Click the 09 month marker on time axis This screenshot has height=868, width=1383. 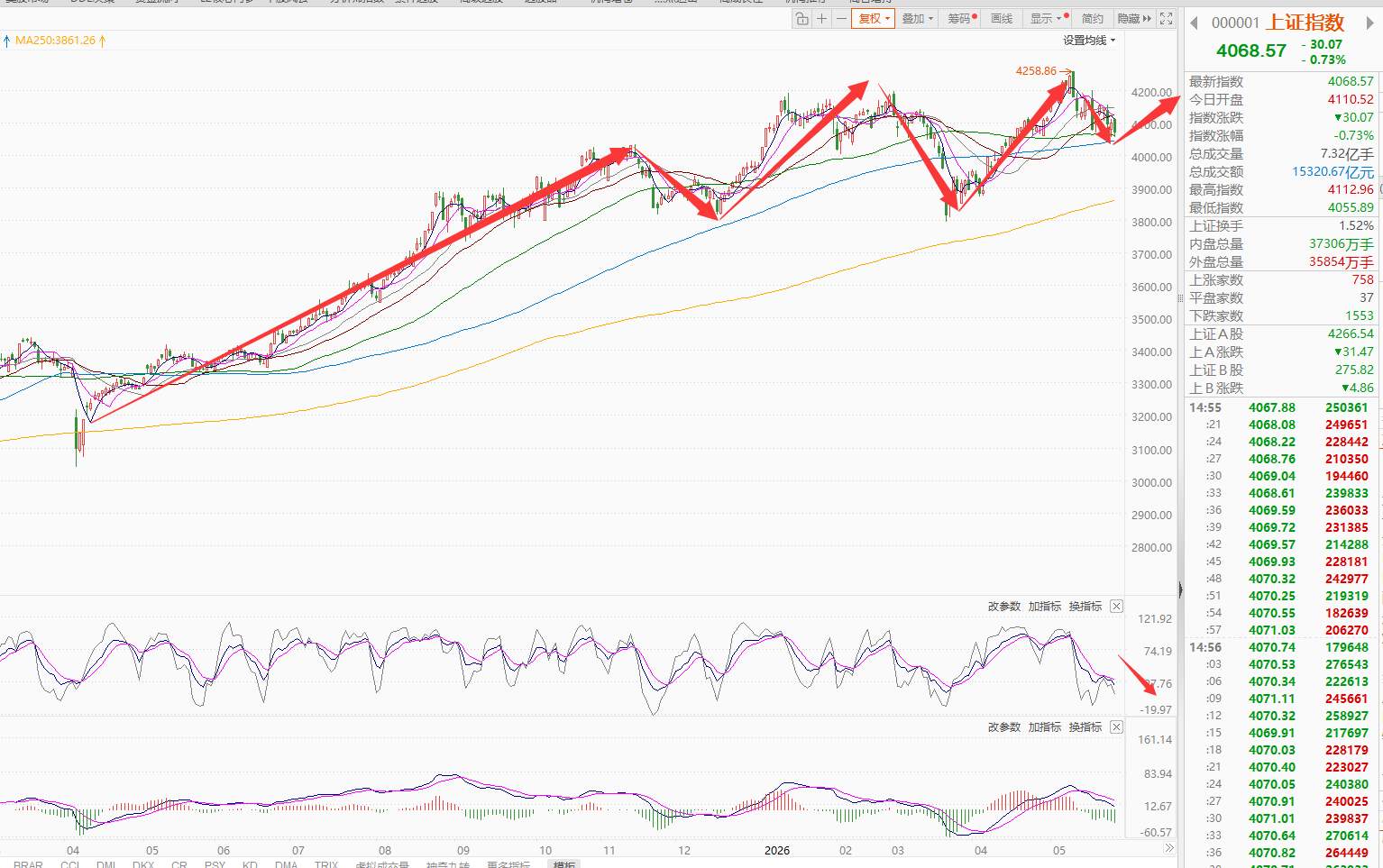[463, 850]
